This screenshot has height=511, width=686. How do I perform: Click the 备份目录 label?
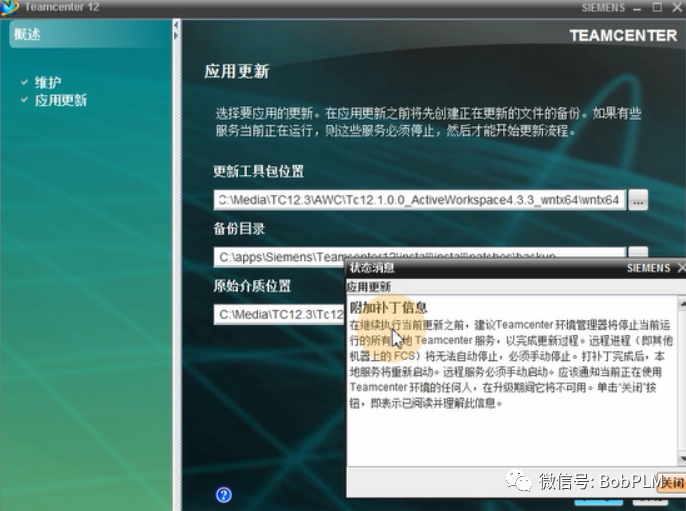[x=239, y=228]
